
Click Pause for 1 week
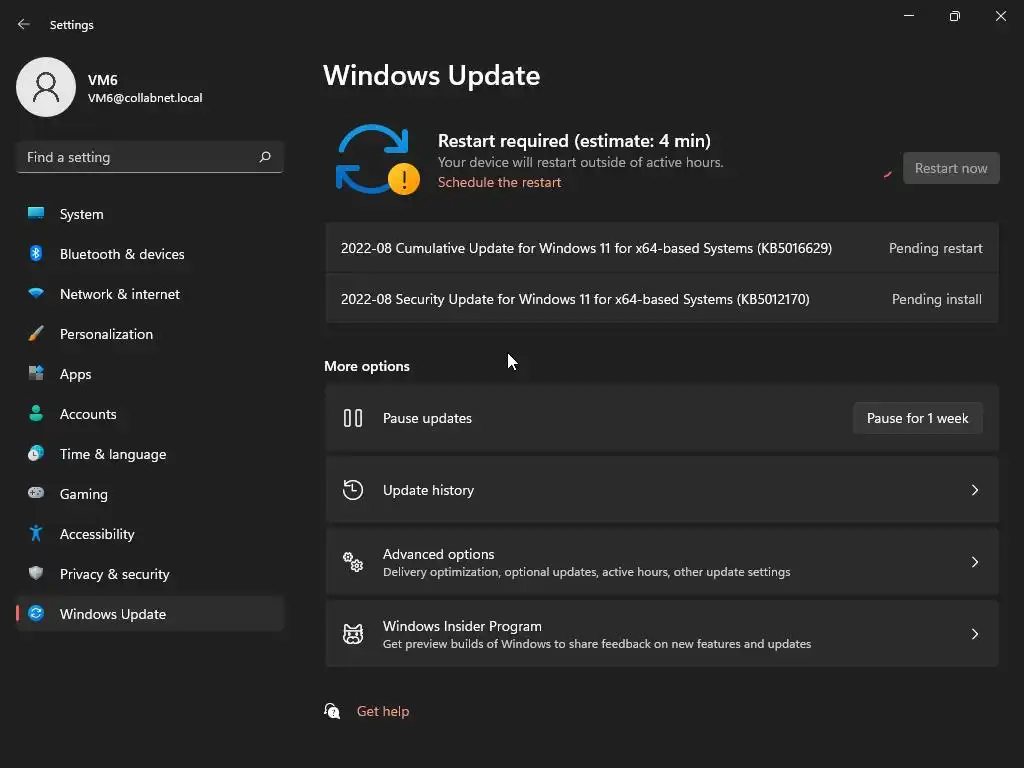click(x=917, y=418)
